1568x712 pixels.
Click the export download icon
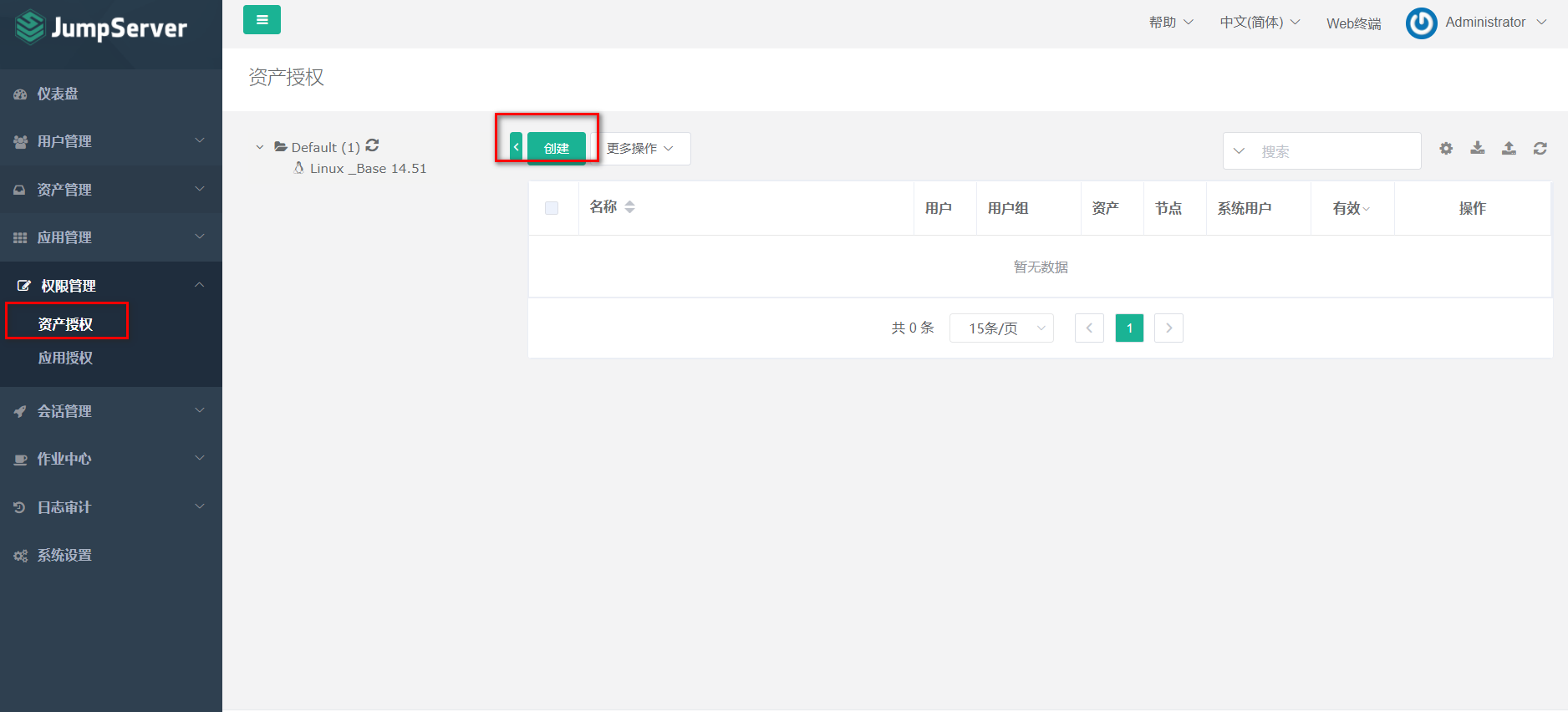1478,148
